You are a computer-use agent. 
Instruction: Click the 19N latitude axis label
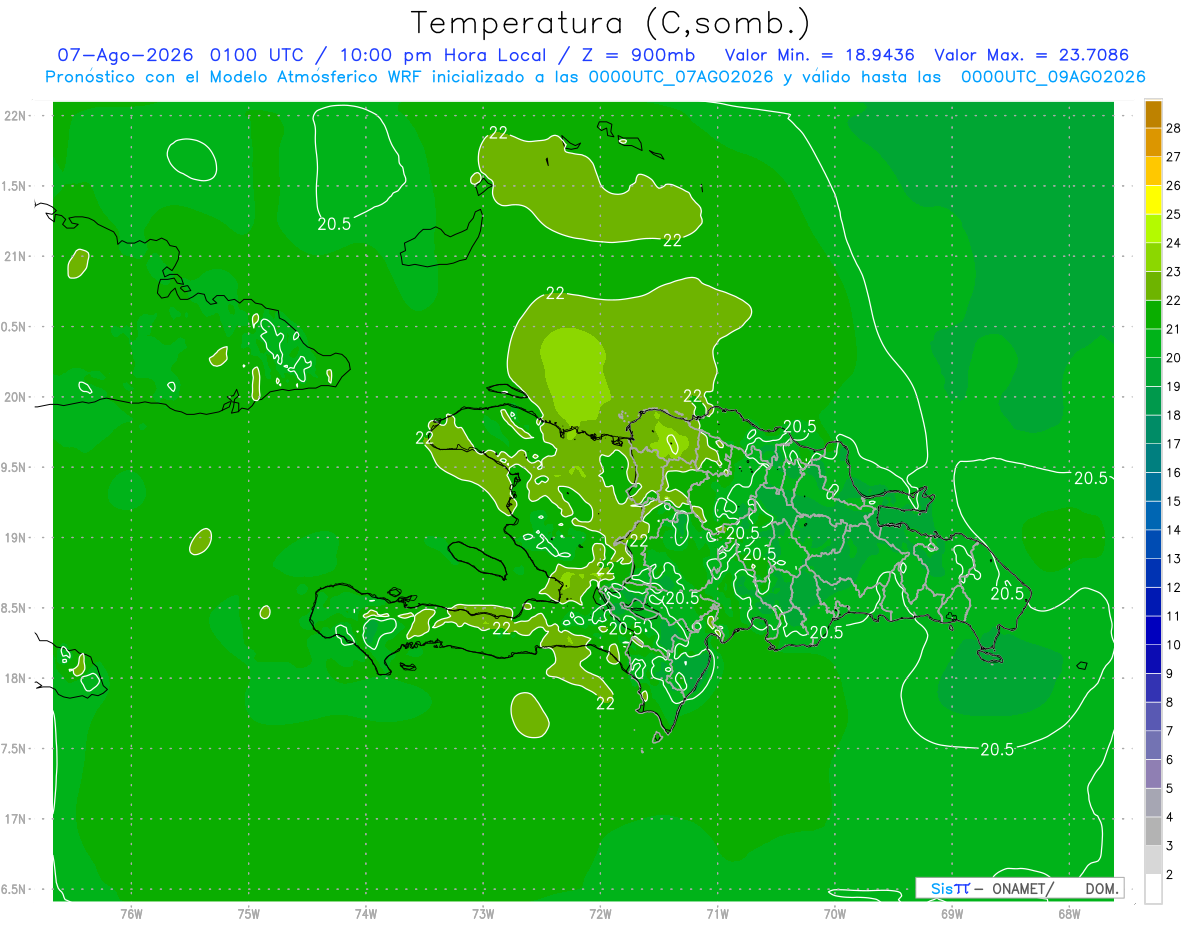(17, 538)
